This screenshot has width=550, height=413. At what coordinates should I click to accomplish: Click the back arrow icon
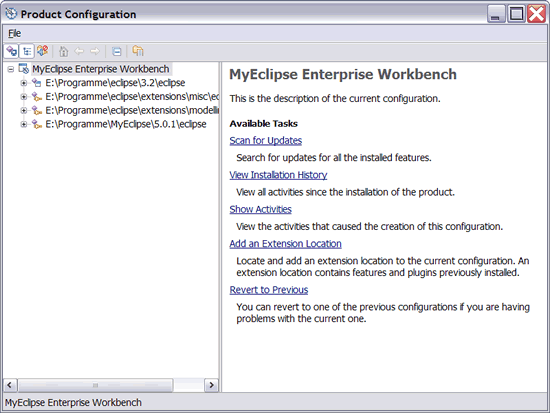[79, 52]
